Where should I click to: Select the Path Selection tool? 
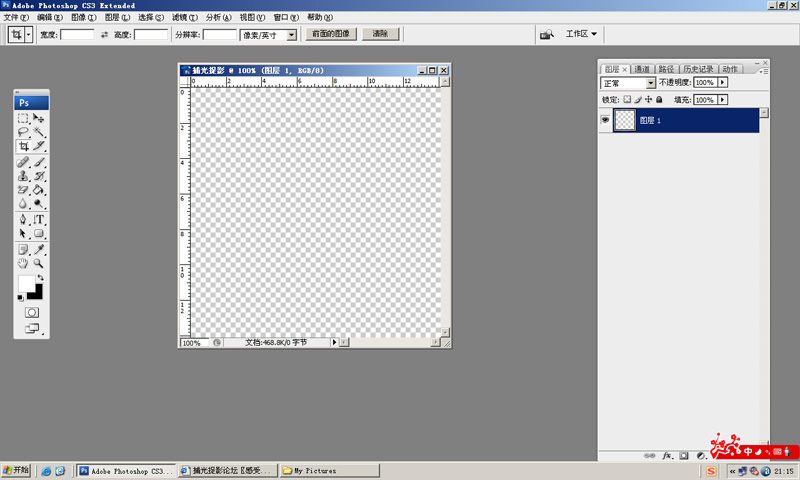click(23, 234)
